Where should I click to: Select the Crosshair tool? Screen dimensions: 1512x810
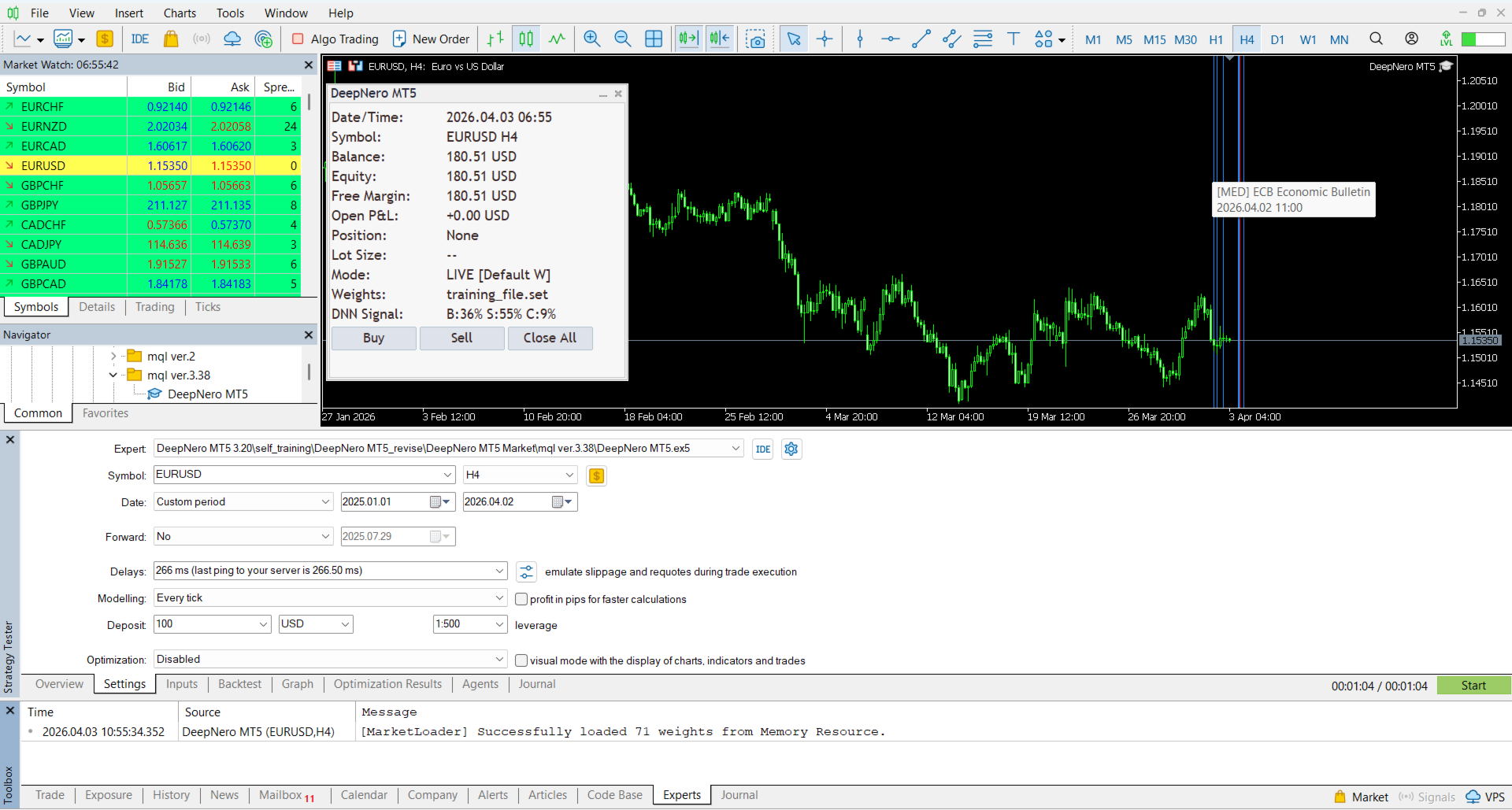[x=825, y=39]
